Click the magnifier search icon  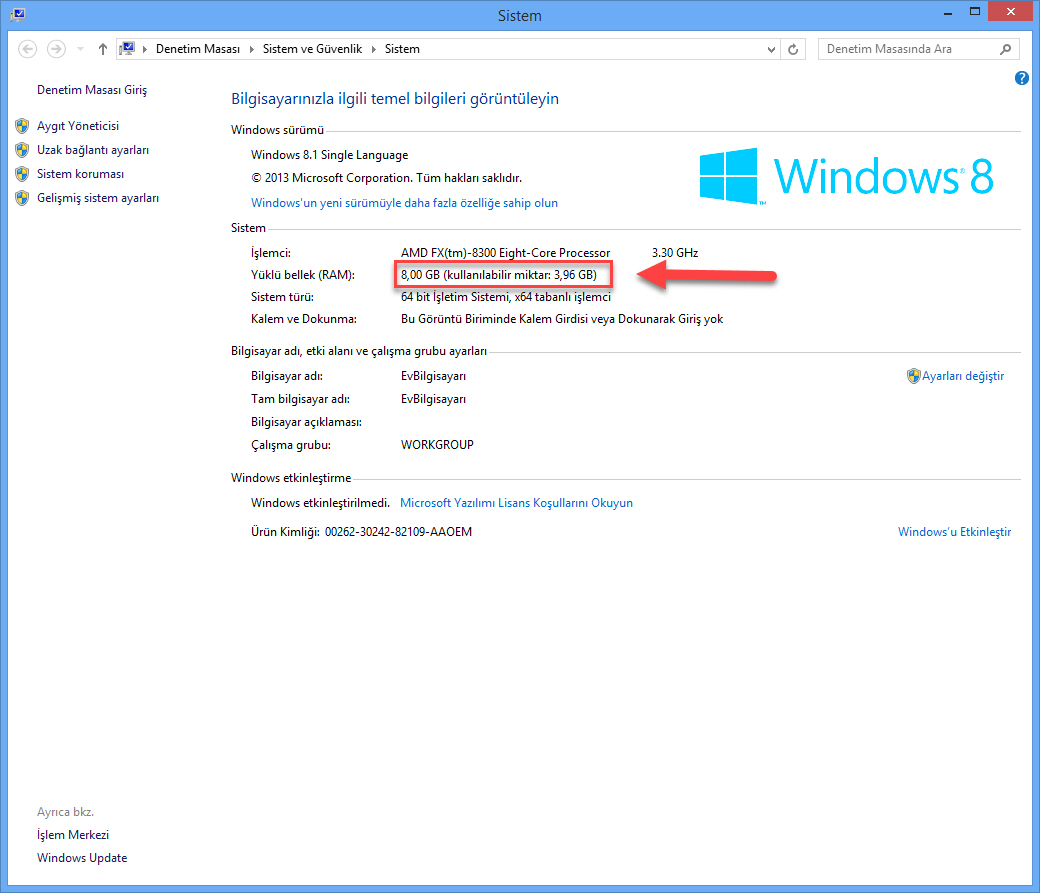pyautogui.click(x=1006, y=49)
